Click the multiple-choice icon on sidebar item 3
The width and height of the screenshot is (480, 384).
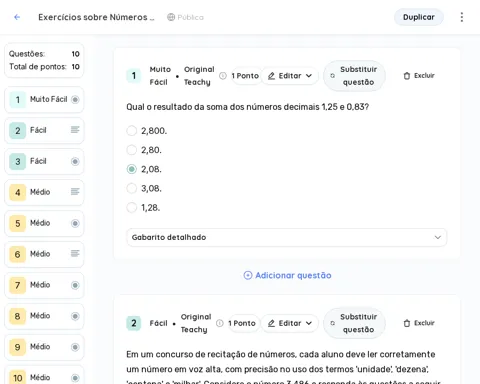(x=75, y=161)
